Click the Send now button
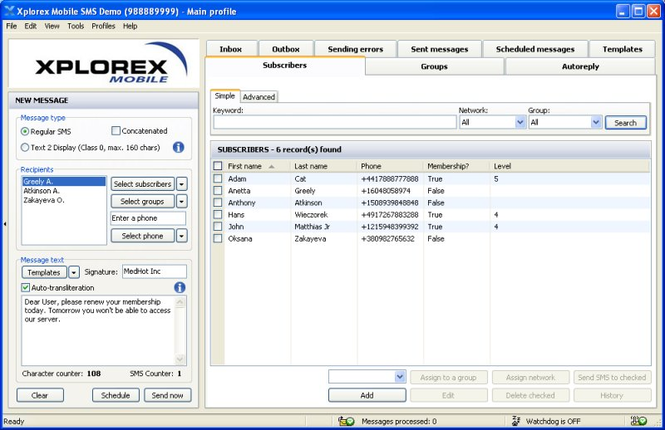665x430 pixels. point(168,395)
